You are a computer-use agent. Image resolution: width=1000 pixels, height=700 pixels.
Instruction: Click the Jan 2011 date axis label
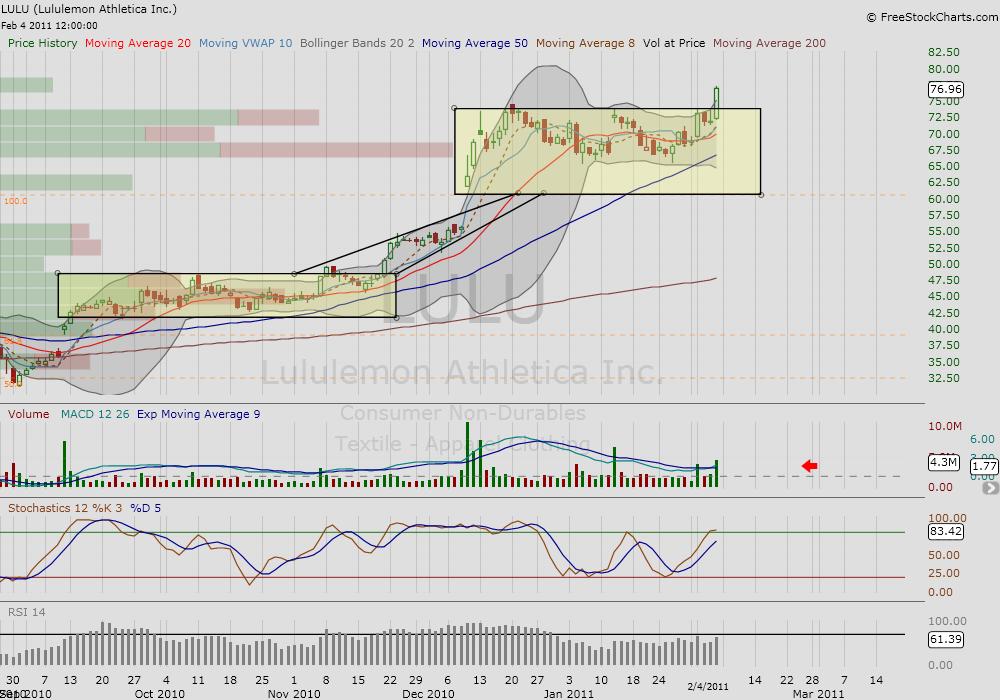(569, 694)
